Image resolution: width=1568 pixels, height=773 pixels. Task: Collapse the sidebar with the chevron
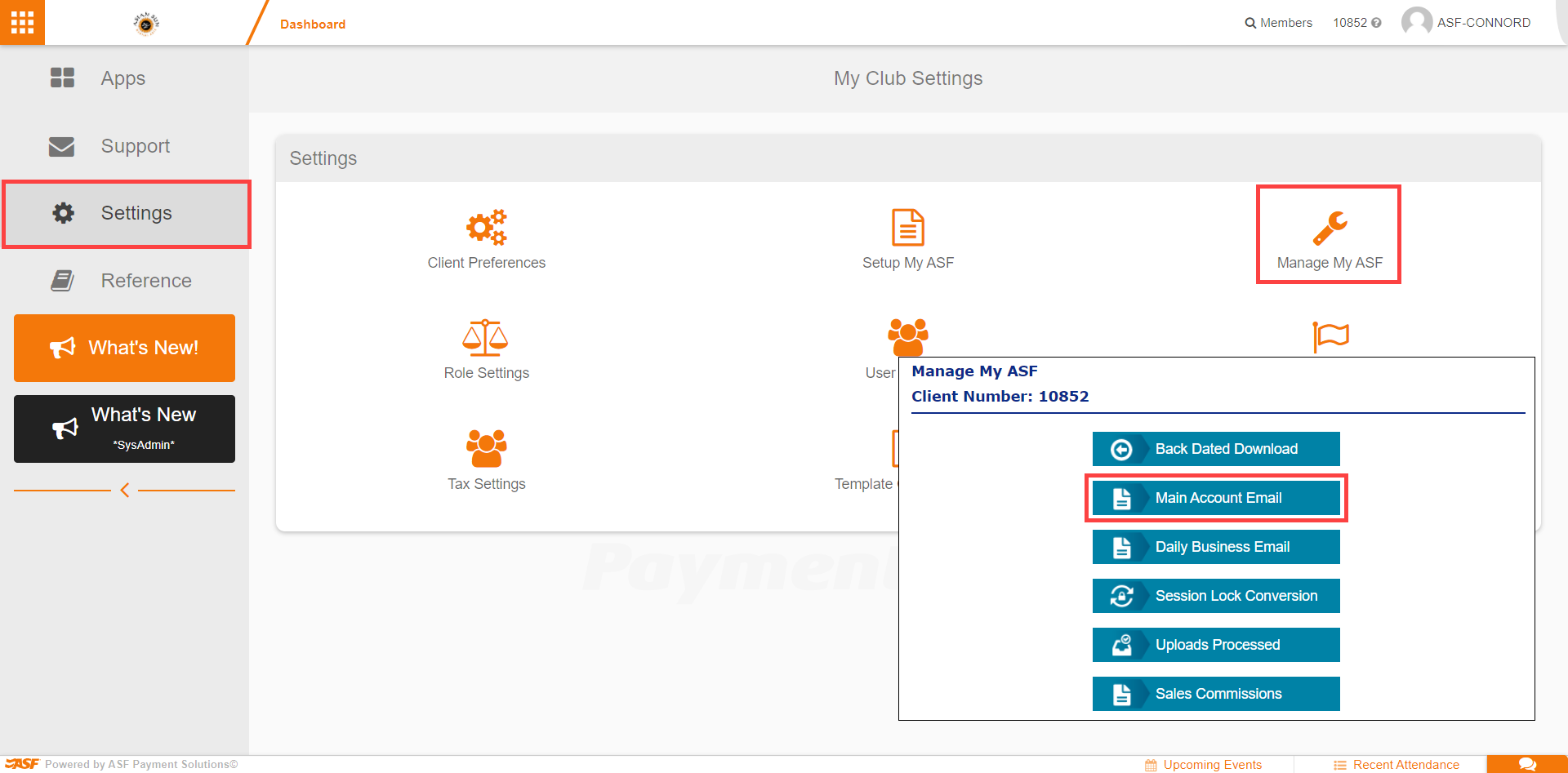pos(125,490)
